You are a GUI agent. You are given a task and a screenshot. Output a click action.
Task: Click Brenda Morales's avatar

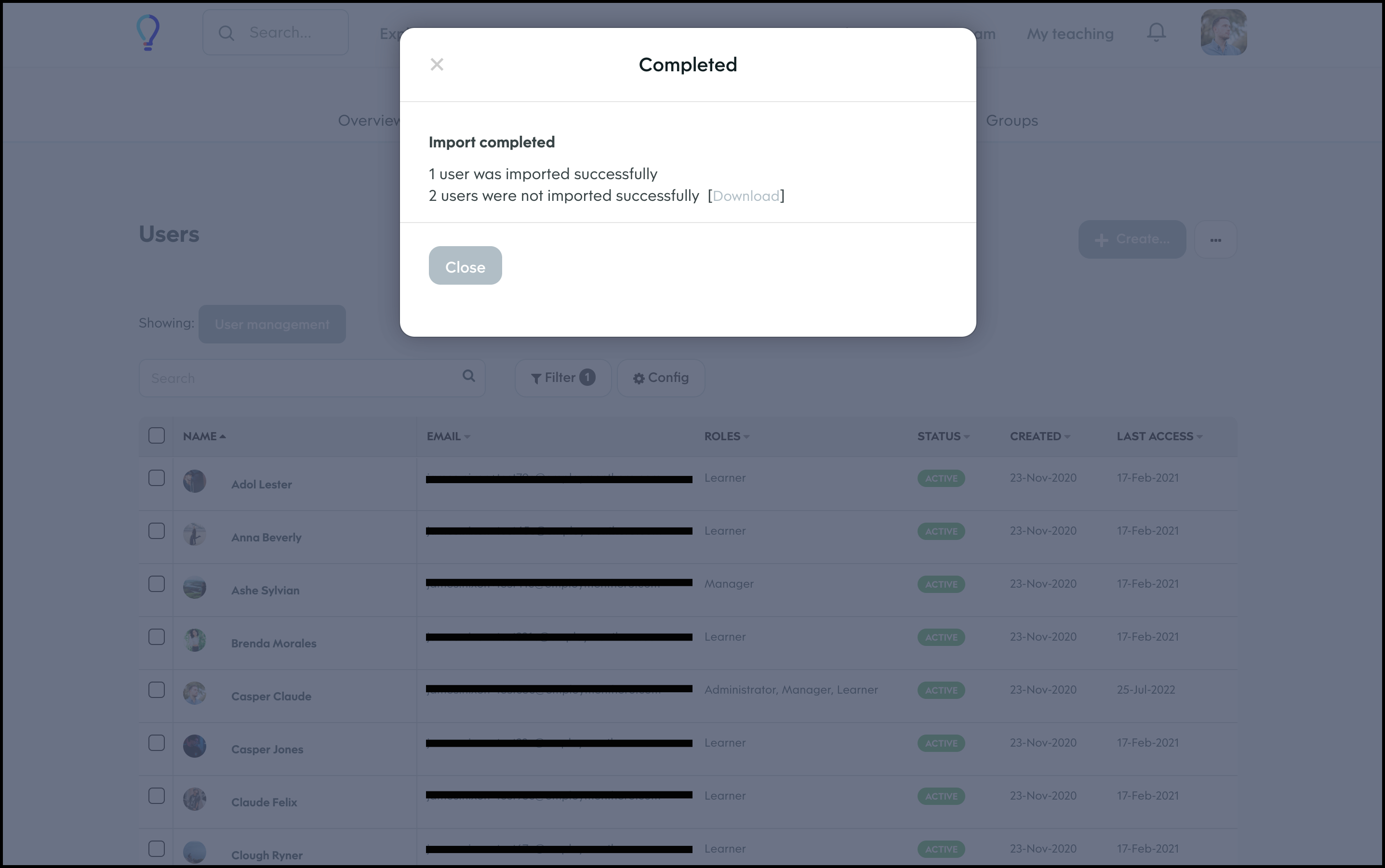[x=195, y=640]
